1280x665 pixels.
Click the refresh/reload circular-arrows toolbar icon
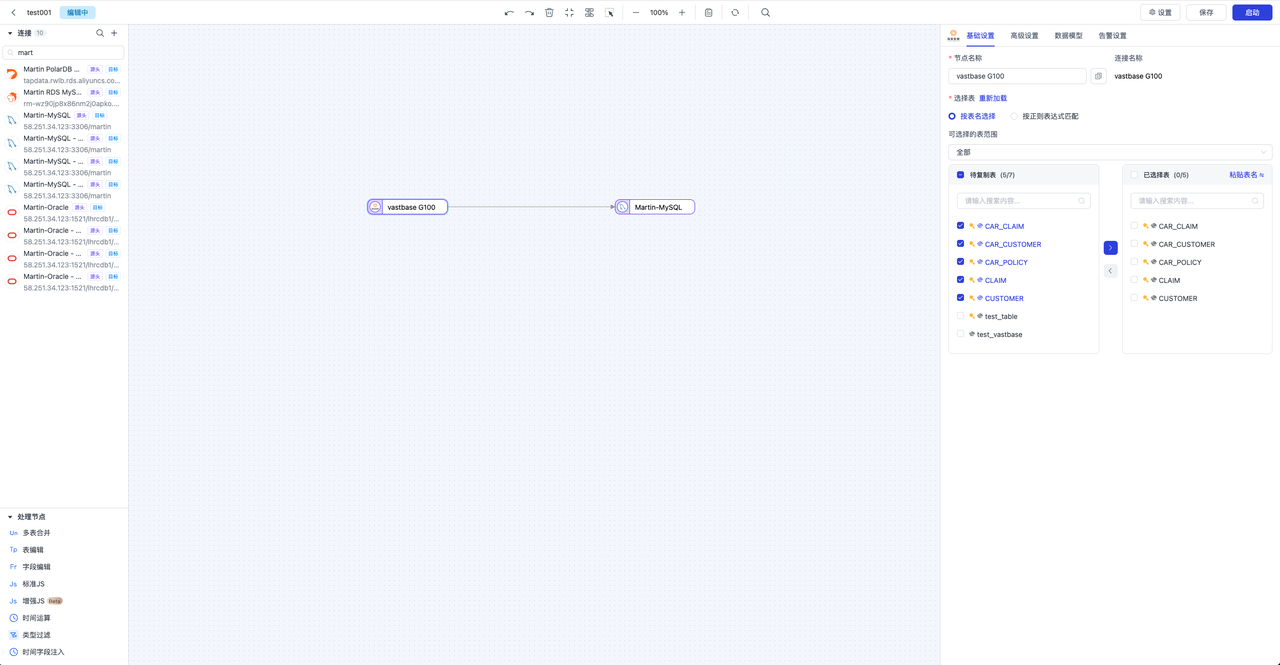click(x=735, y=13)
